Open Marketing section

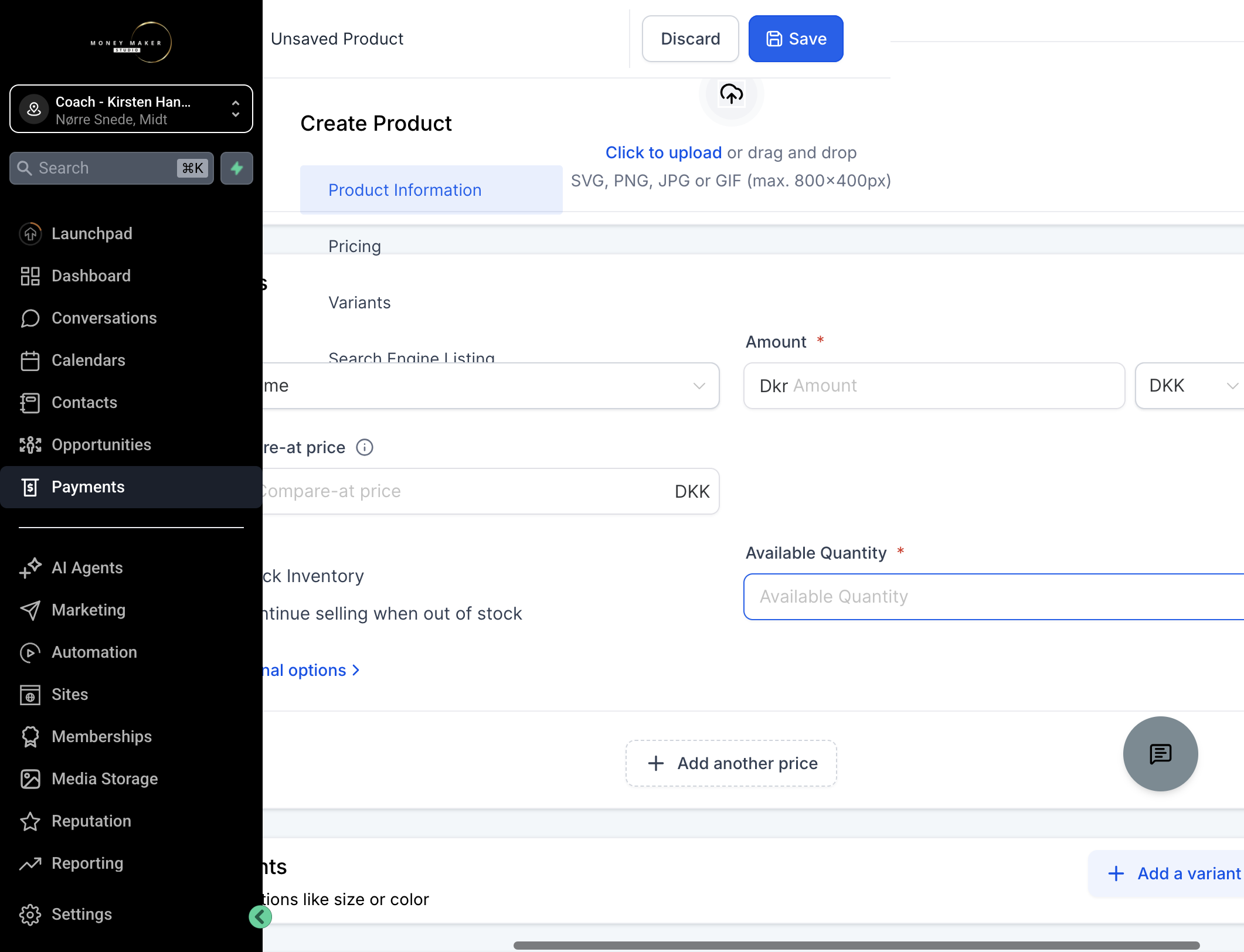click(131, 610)
